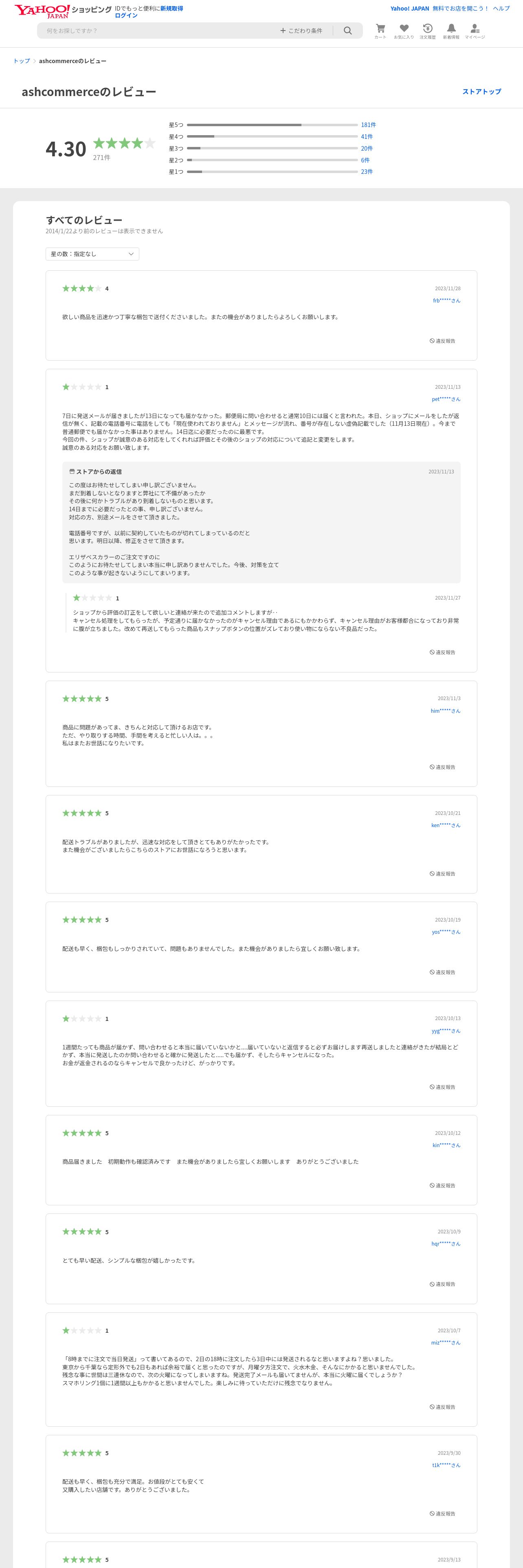Screen dimensions: 523x1568
Task: Report violation on ken***** review
Action: pyautogui.click(x=443, y=874)
